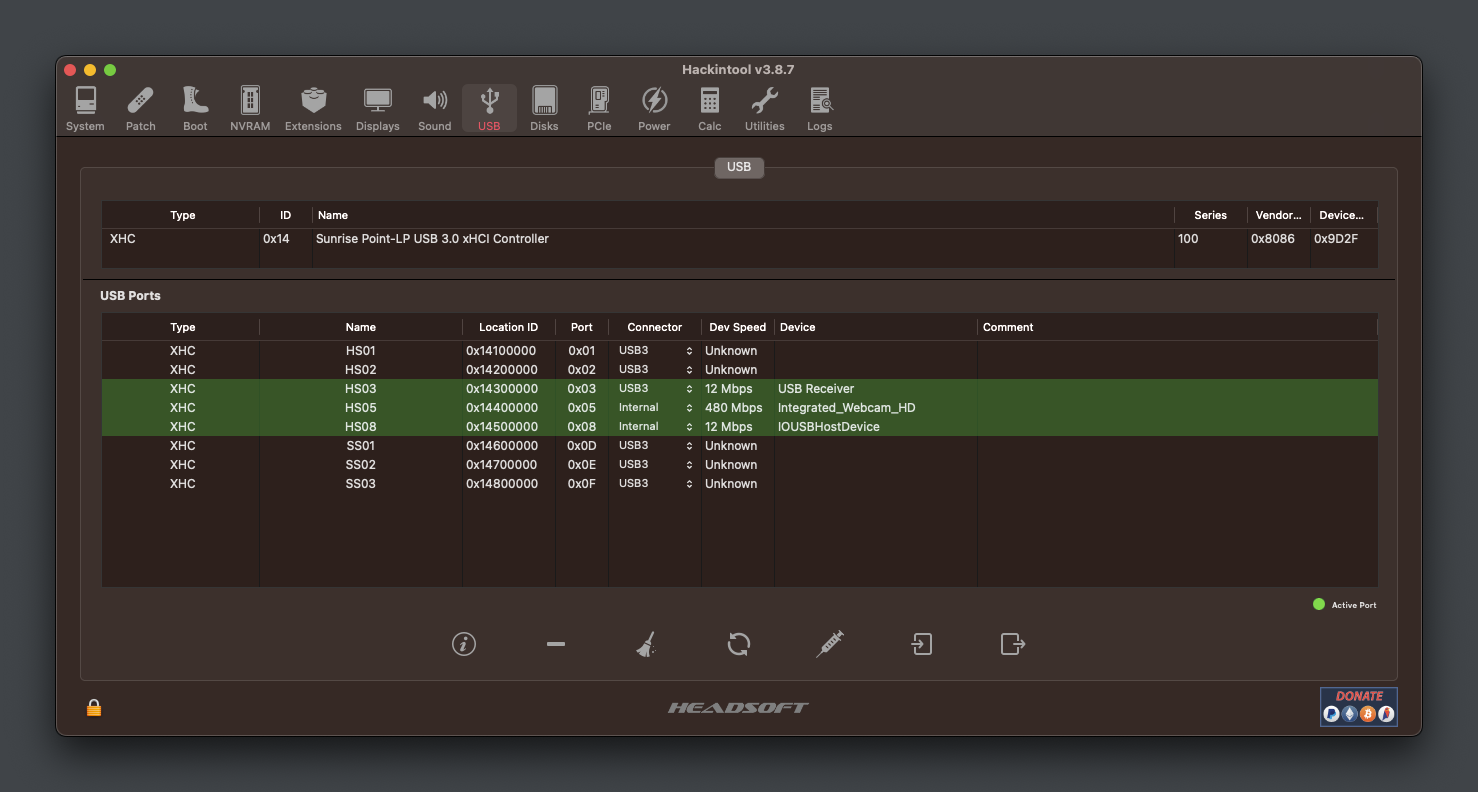Screen dimensions: 1478x792
Task: Select the USB toolbar icon
Action: (489, 109)
